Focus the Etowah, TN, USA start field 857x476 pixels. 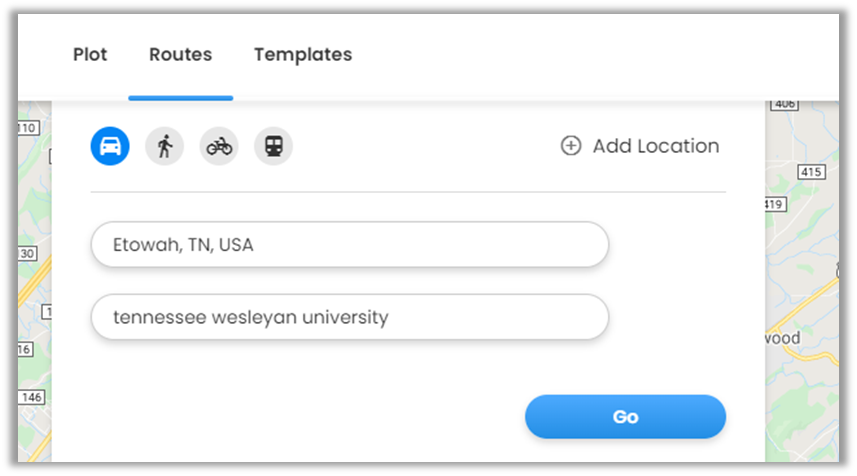coord(349,245)
